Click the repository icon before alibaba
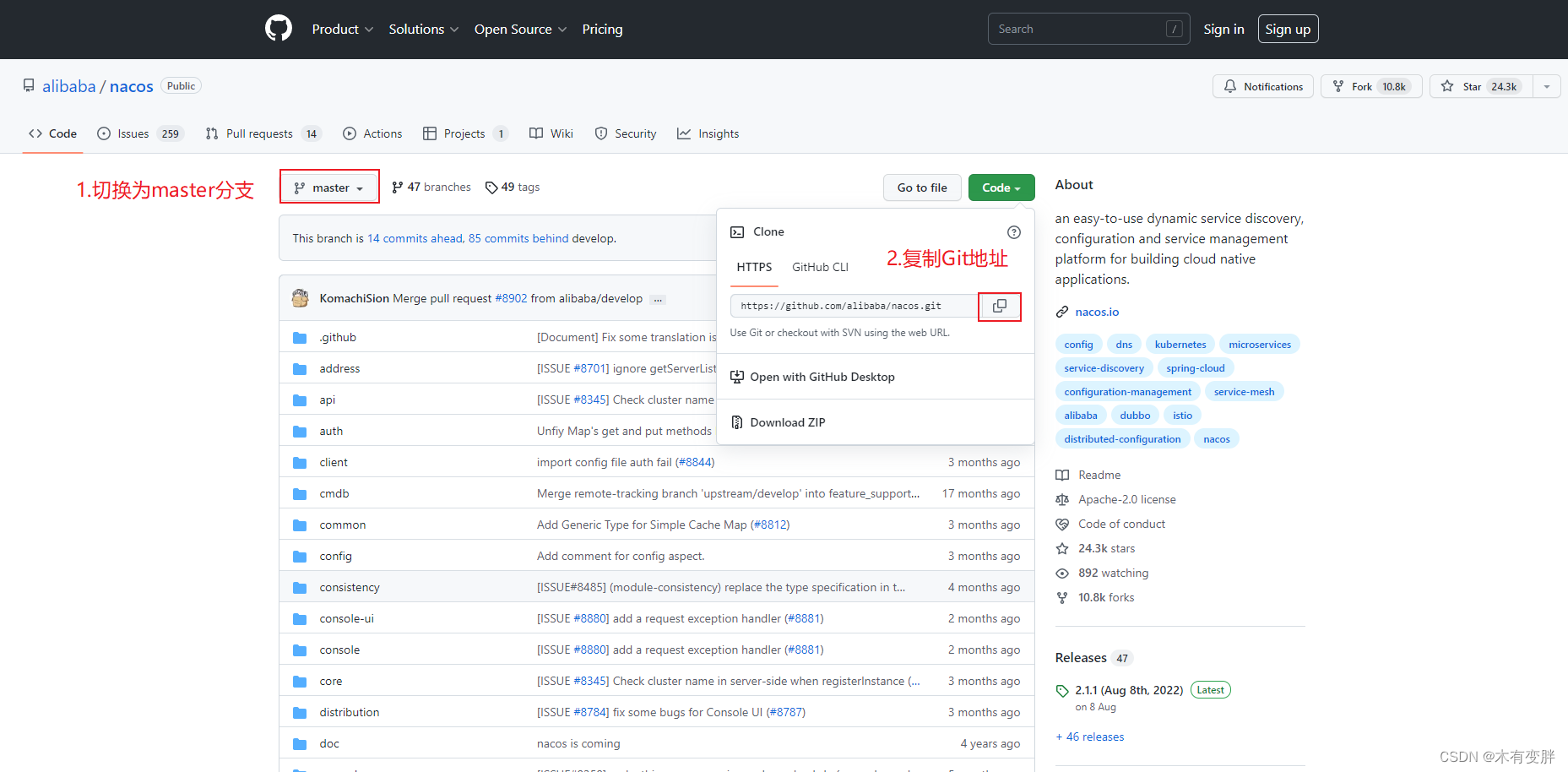The image size is (1568, 772). point(29,86)
